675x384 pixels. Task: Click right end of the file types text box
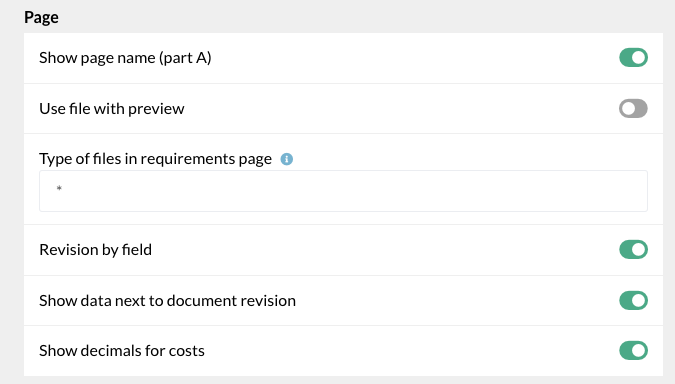tap(637, 191)
